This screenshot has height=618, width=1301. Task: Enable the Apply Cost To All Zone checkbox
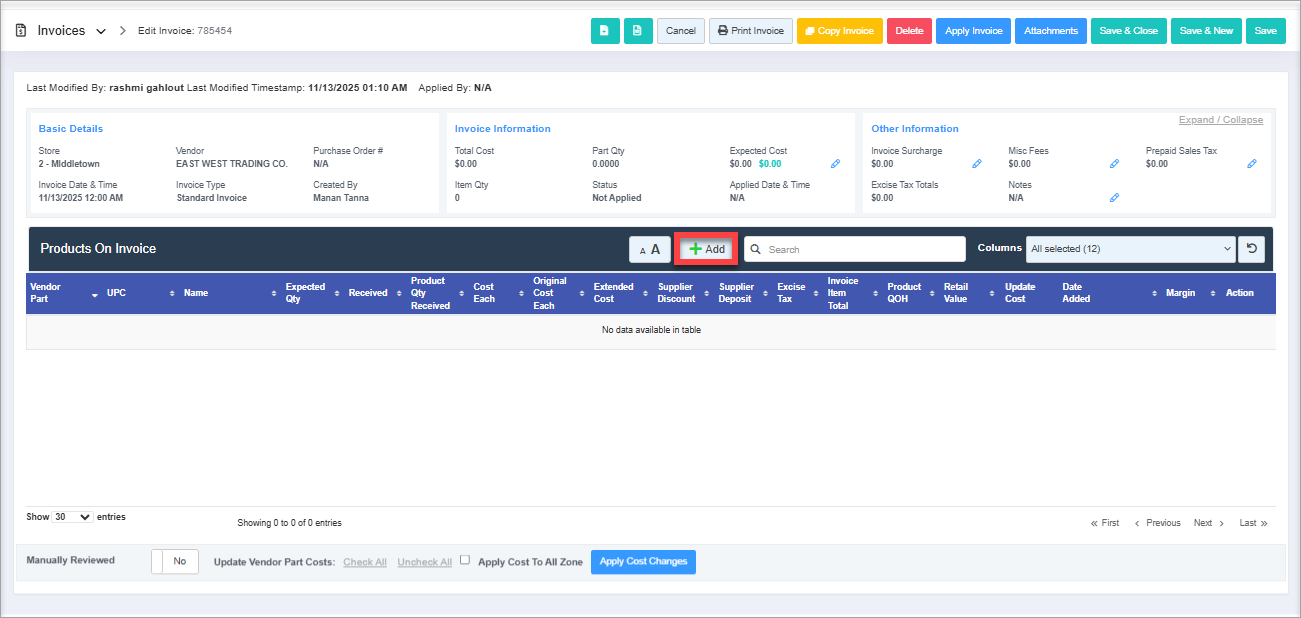click(x=465, y=561)
